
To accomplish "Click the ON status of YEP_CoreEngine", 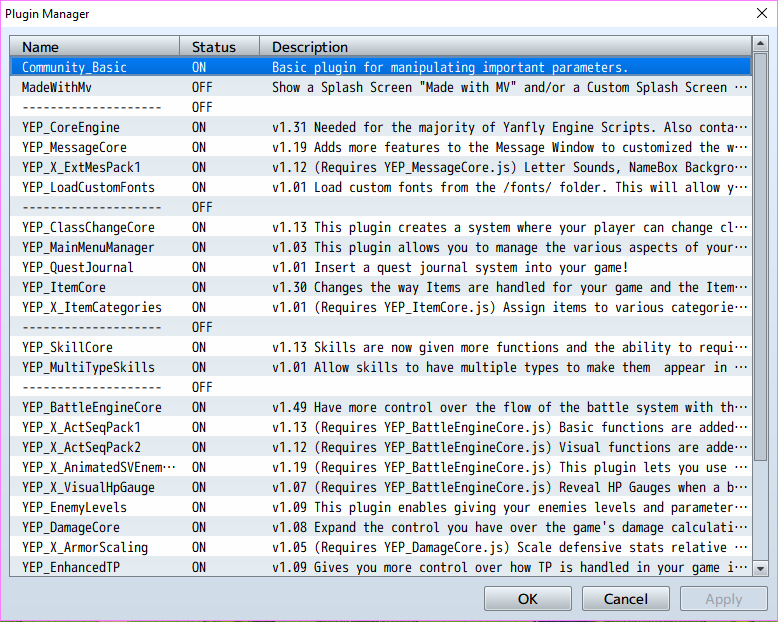I will pos(199,127).
